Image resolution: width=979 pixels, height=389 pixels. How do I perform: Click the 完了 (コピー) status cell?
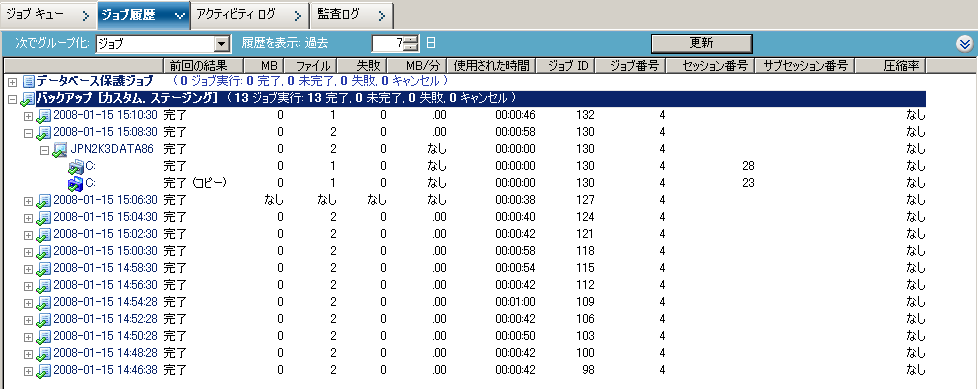pyautogui.click(x=194, y=183)
